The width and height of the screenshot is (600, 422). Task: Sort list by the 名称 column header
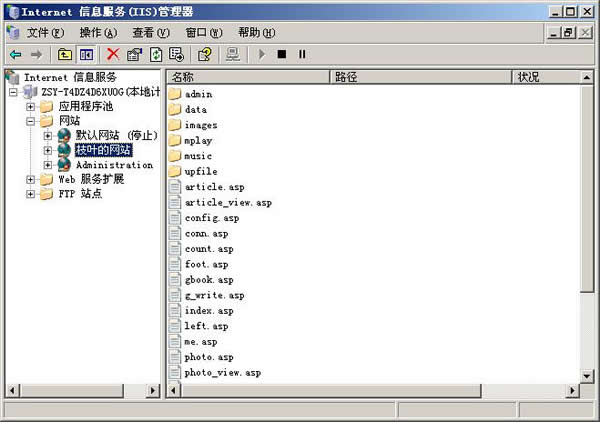(248, 77)
